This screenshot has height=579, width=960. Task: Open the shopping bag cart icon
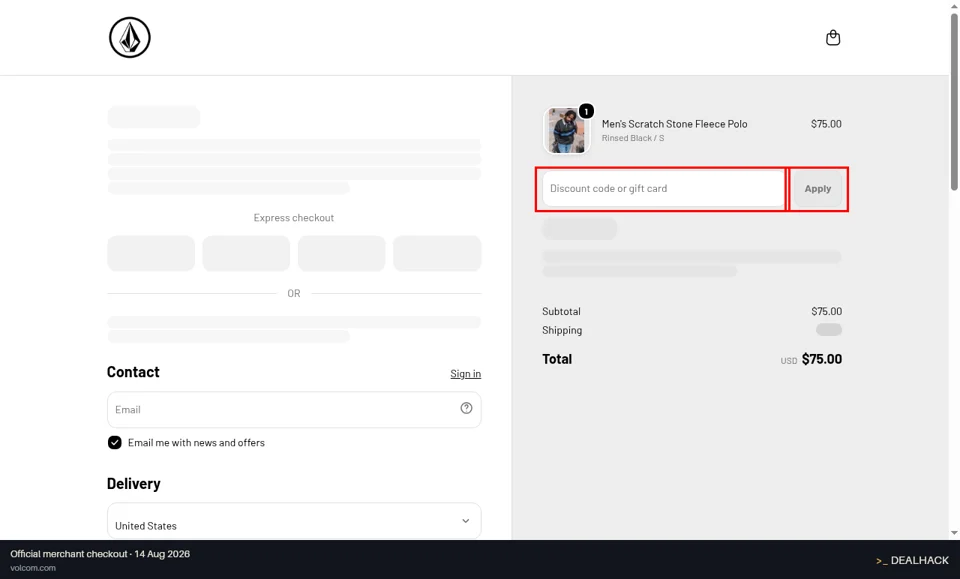click(833, 38)
